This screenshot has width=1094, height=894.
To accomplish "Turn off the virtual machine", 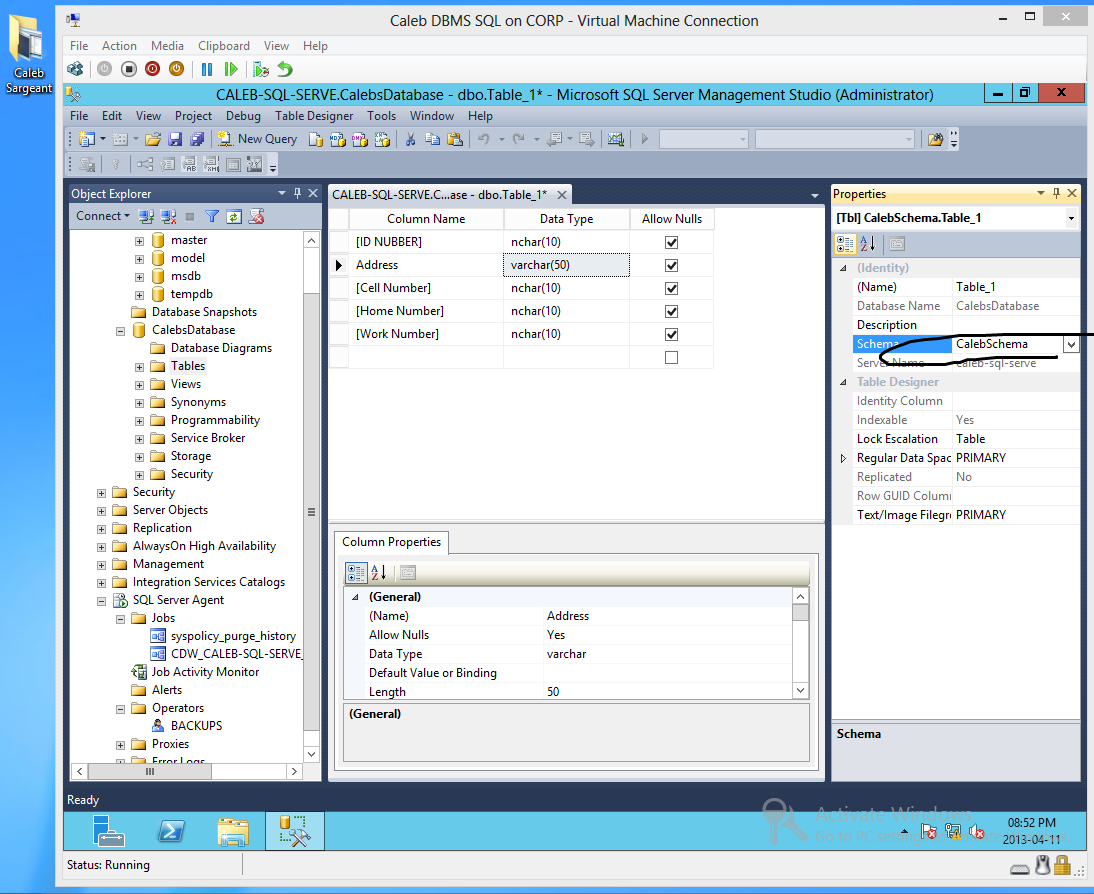I will click(x=128, y=69).
